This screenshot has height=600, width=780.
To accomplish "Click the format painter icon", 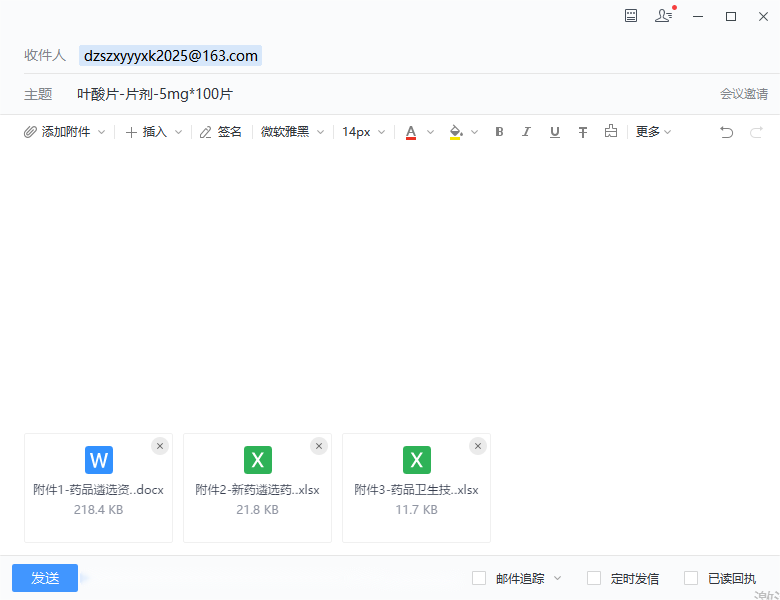I will (x=610, y=132).
